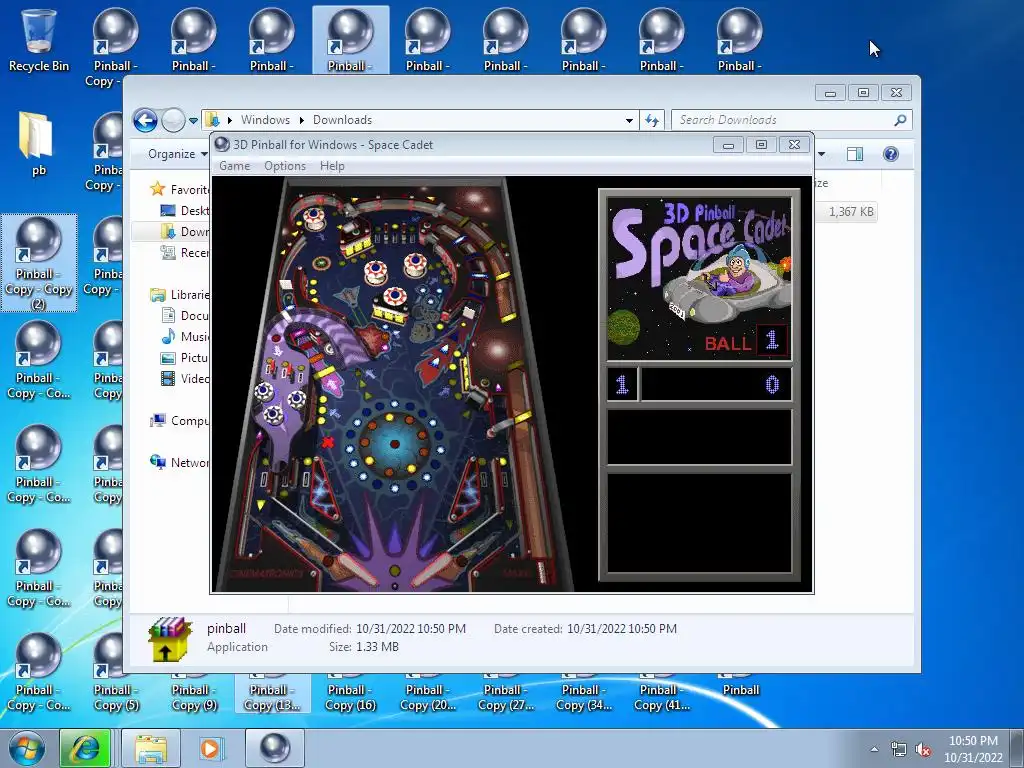The width and height of the screenshot is (1024, 768).
Task: Select Downloads in navigation pane
Action: (x=185, y=231)
